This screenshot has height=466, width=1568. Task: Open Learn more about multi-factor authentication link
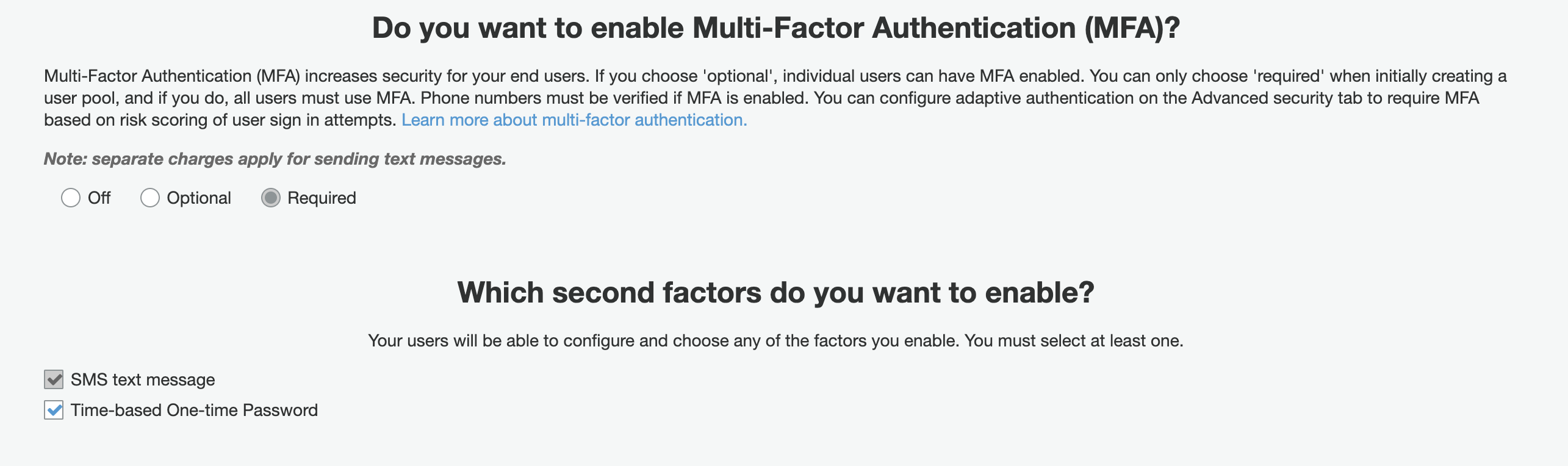(x=574, y=120)
